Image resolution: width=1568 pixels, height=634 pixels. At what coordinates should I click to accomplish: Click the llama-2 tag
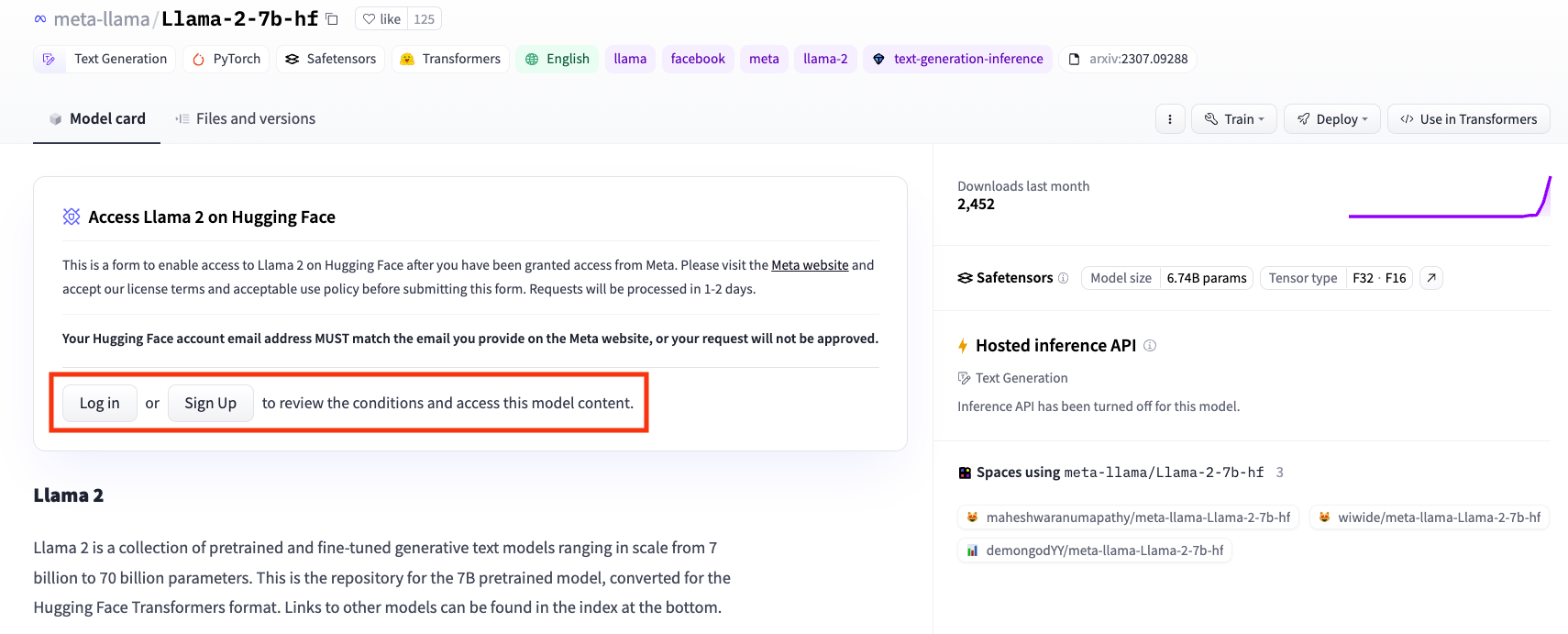(x=825, y=59)
